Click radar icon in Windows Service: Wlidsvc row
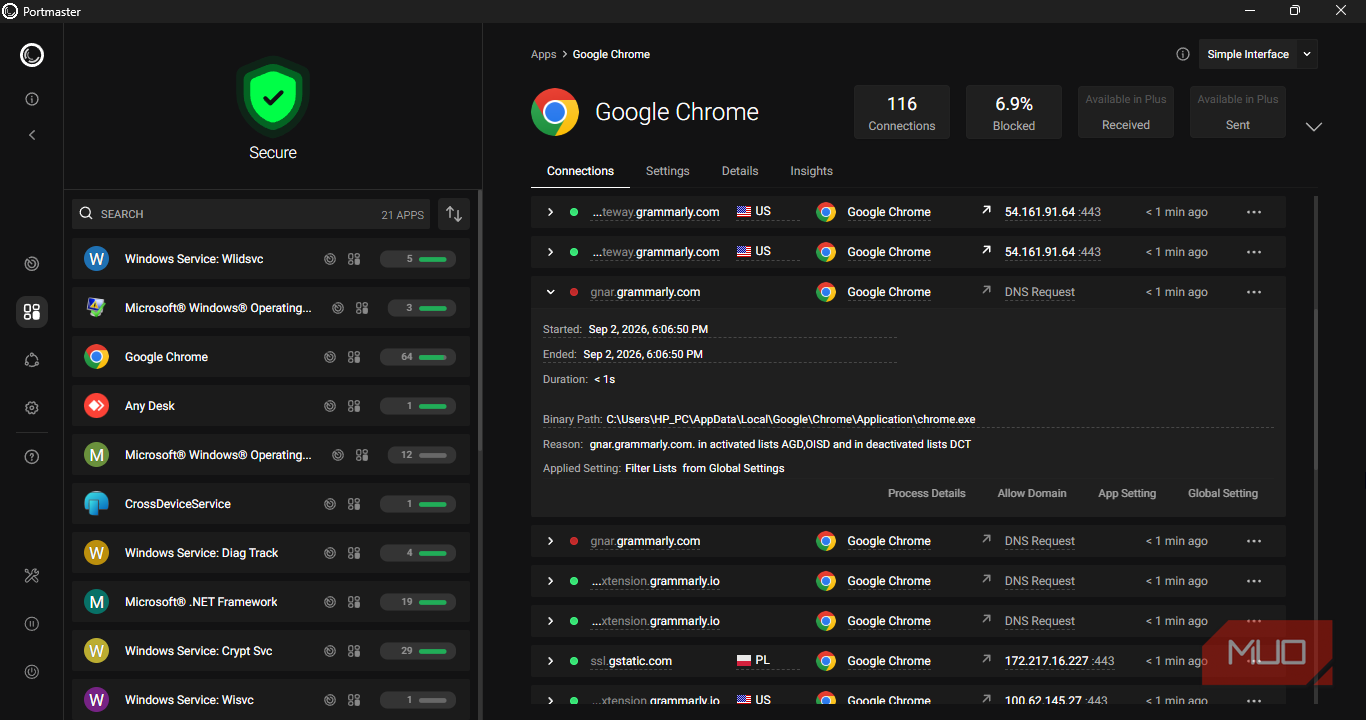1366x720 pixels. click(x=330, y=259)
